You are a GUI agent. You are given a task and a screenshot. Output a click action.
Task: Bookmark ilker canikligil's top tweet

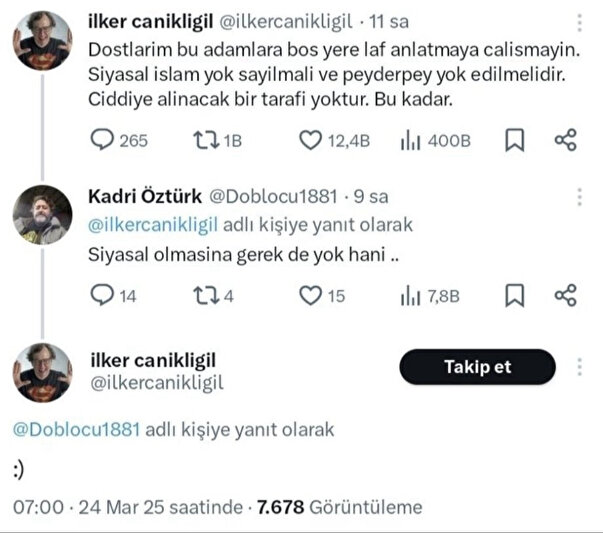point(514,141)
